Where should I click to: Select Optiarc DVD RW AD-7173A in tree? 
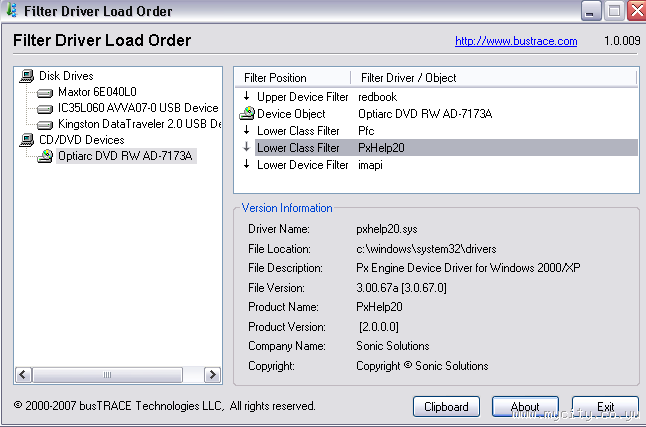coord(125,156)
